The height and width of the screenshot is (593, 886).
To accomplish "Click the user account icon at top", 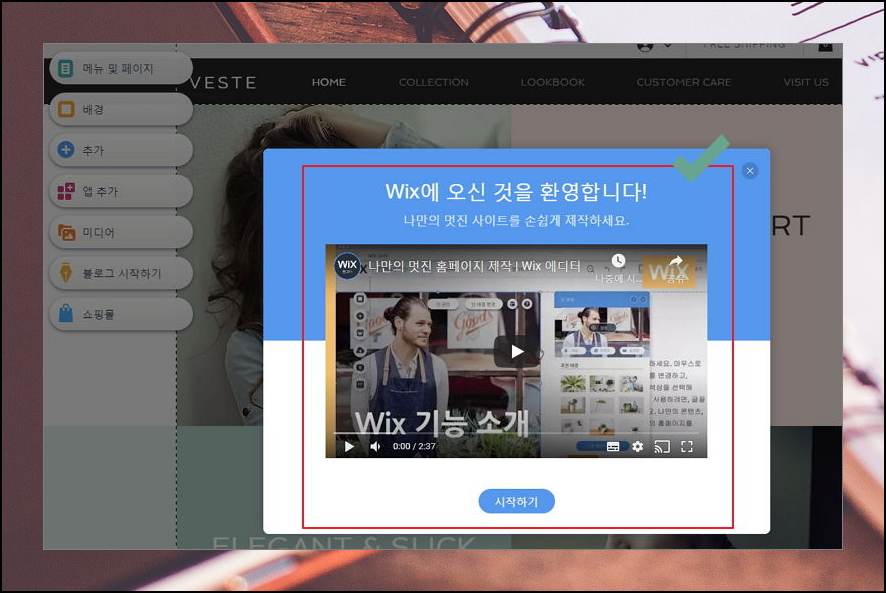I will (x=645, y=47).
